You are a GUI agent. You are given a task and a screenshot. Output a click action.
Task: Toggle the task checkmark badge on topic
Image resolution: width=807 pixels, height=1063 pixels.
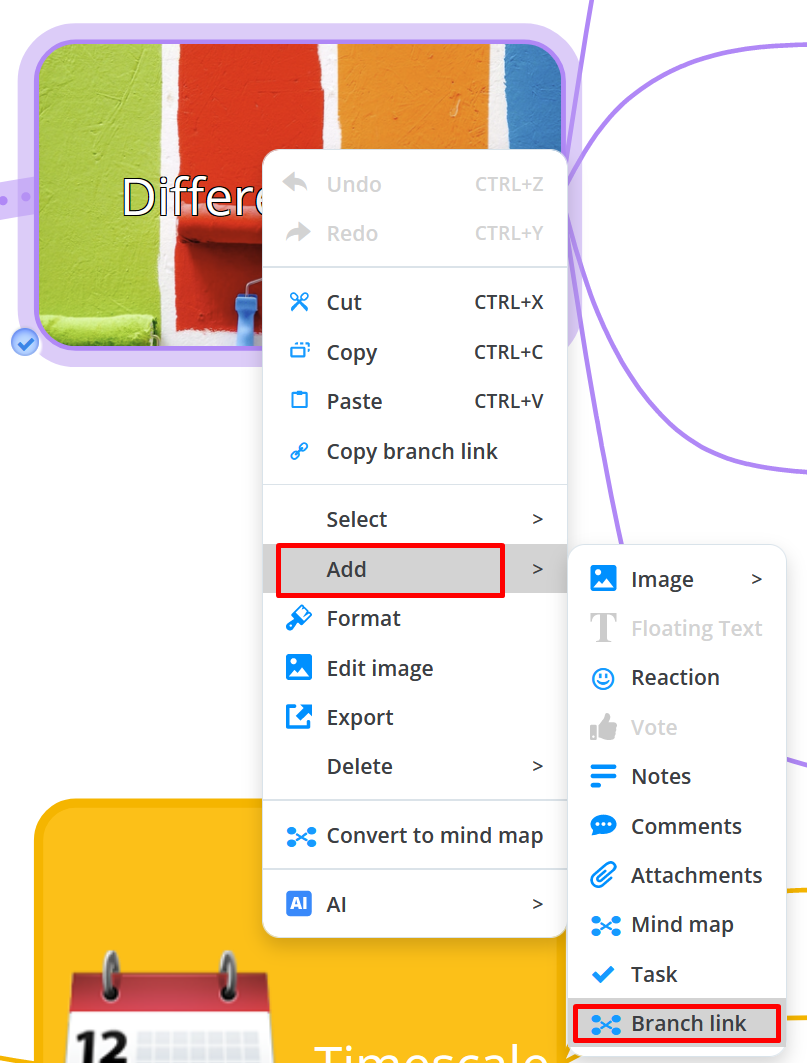(x=25, y=343)
